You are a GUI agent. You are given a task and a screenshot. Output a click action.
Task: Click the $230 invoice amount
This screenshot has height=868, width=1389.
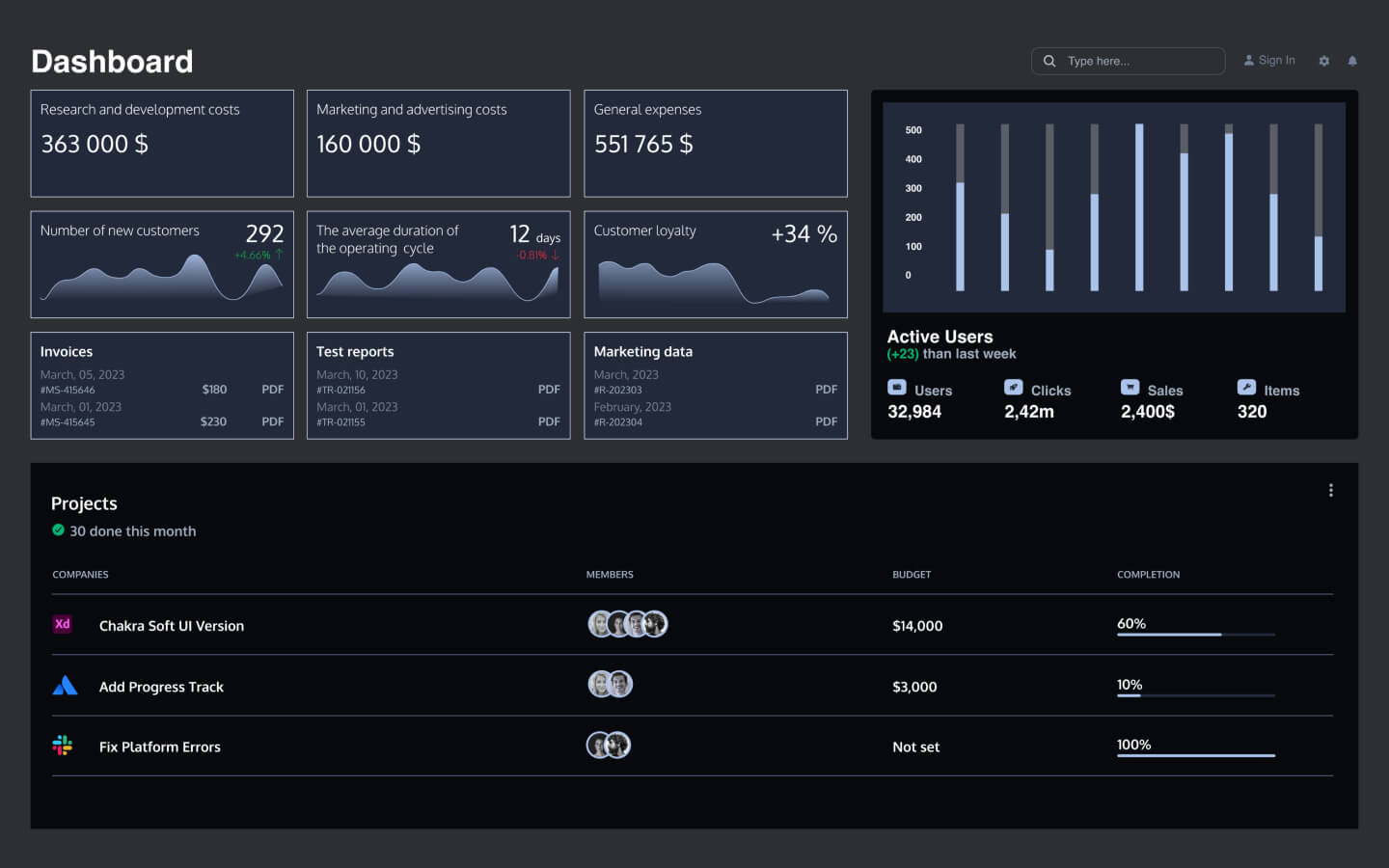213,421
